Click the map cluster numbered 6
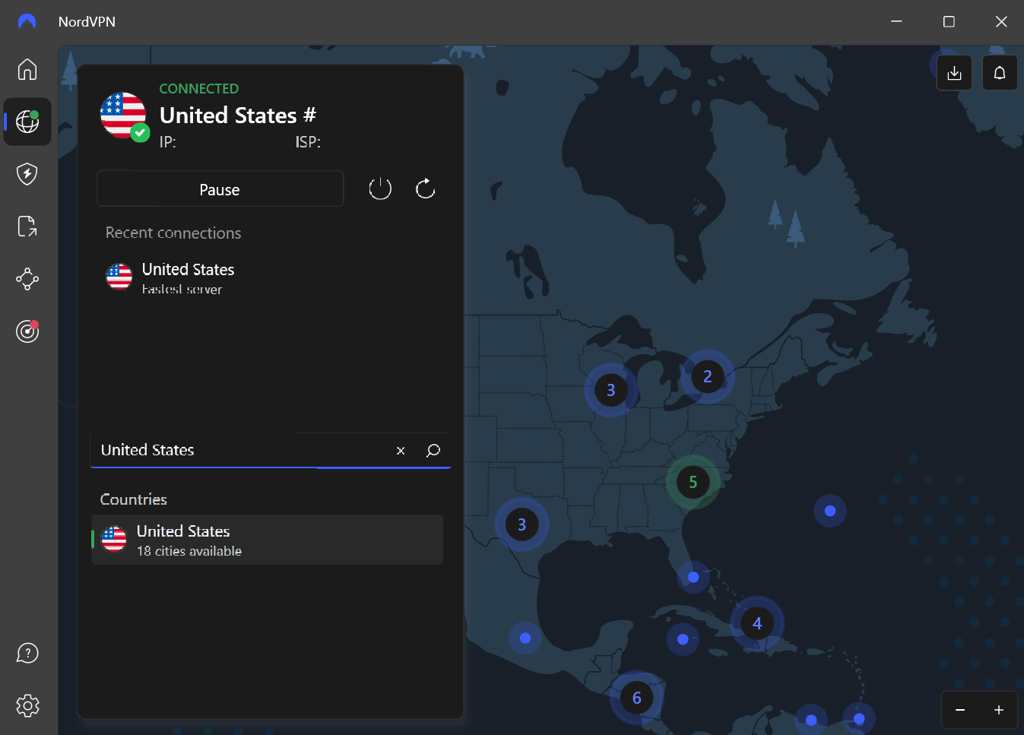 637,698
